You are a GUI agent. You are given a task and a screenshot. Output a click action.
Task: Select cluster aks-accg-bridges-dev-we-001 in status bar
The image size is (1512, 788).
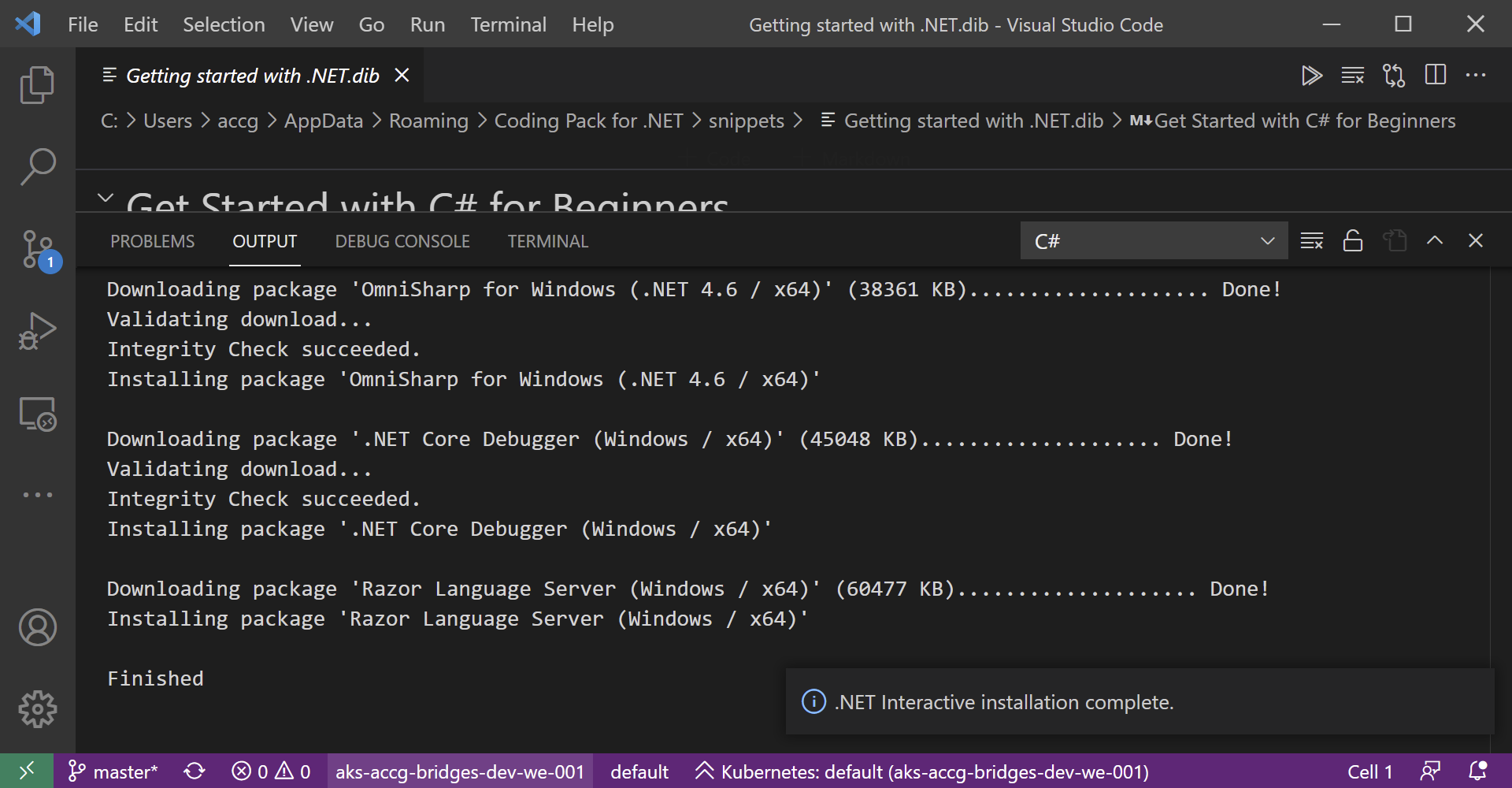point(460,771)
